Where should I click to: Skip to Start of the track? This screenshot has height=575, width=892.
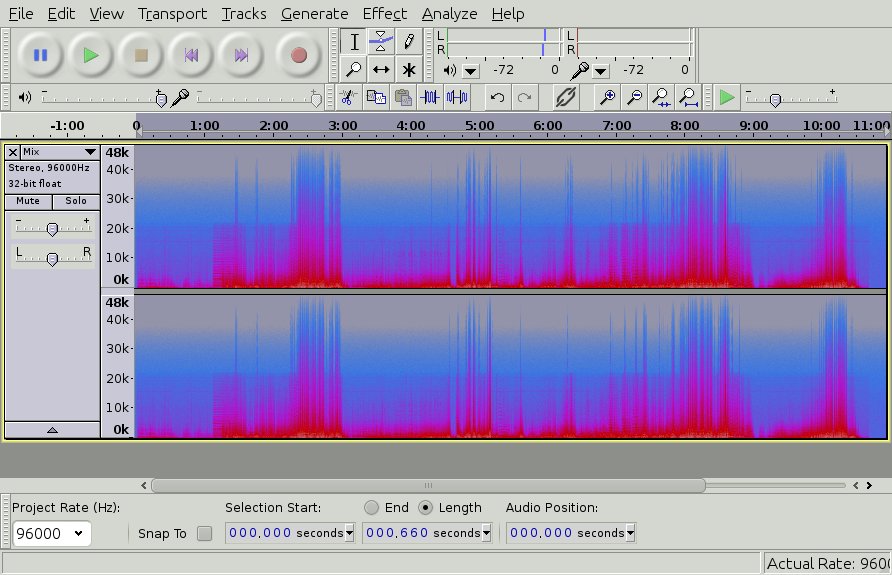click(191, 55)
